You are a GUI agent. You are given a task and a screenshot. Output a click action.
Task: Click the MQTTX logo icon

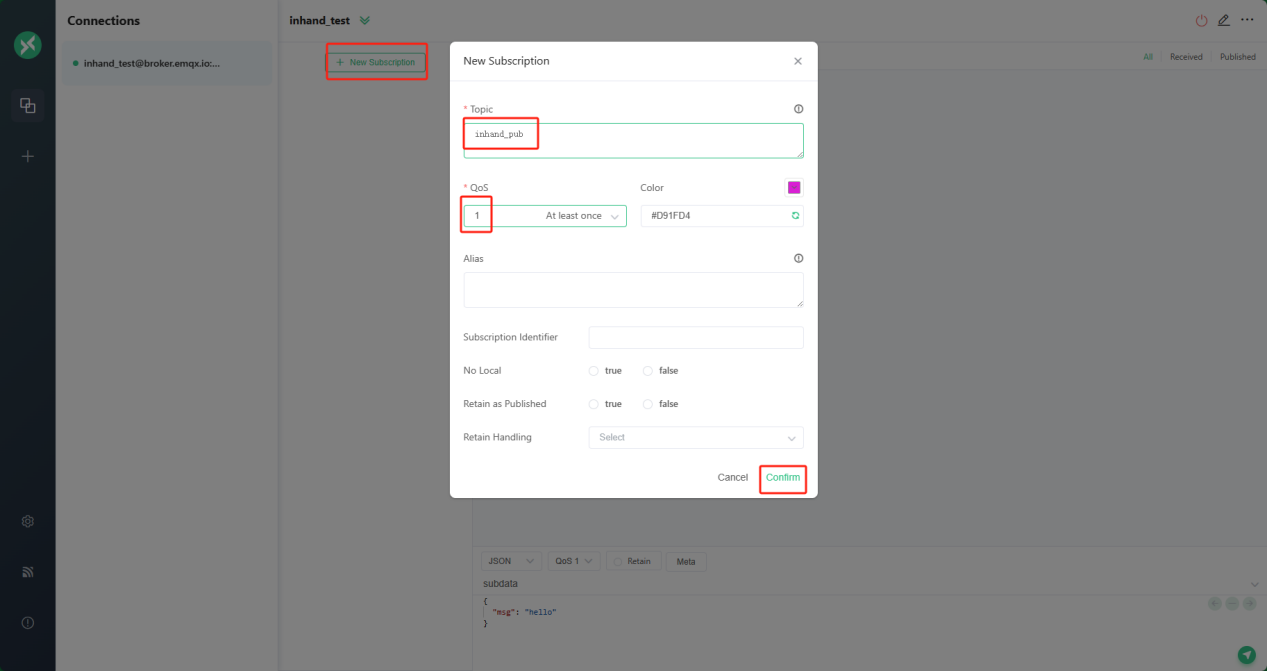click(x=28, y=45)
